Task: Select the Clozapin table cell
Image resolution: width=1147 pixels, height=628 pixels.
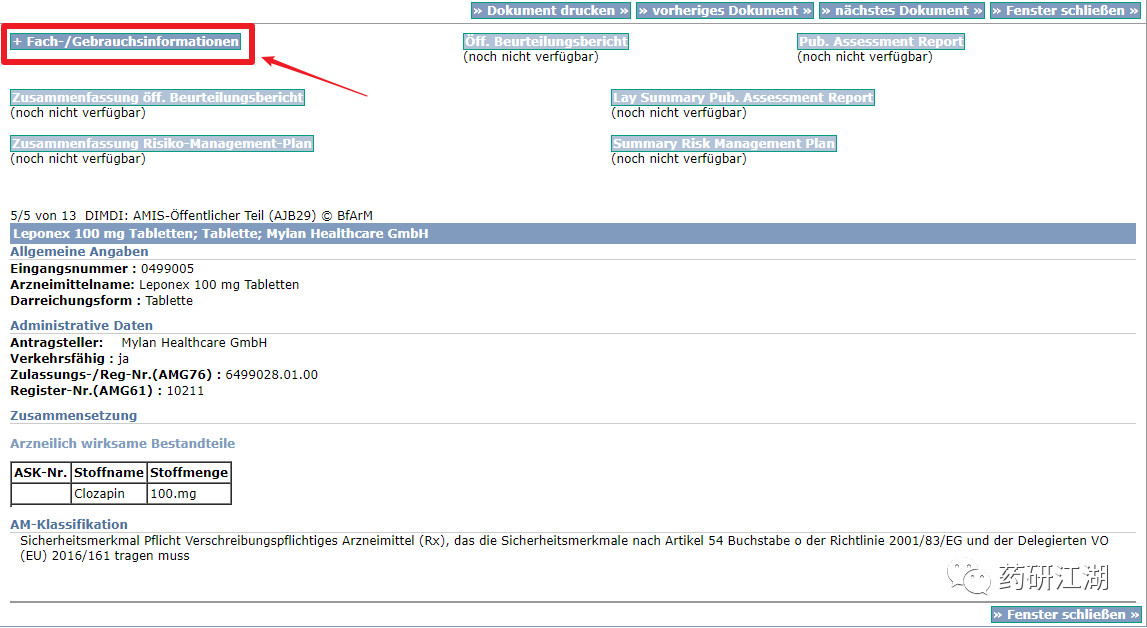Action: [108, 493]
